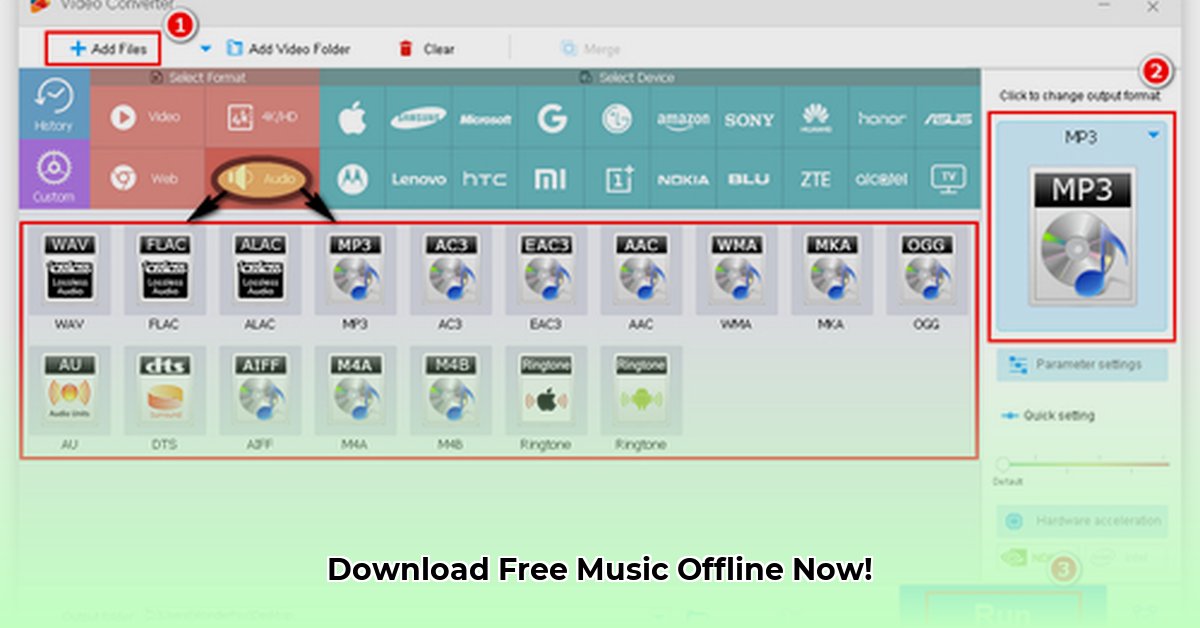Choose the Apple Ringtone format icon

tap(545, 390)
